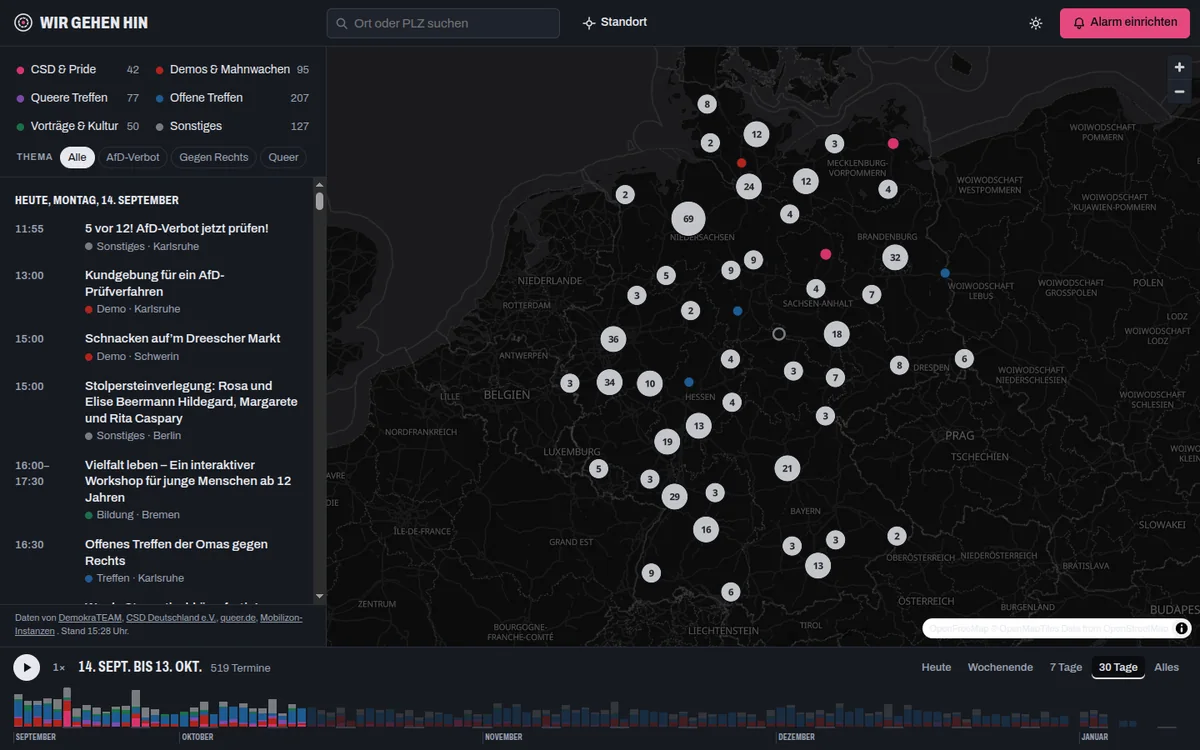Start timeline playback with play button
Viewport: 1200px width, 750px height.
27,667
